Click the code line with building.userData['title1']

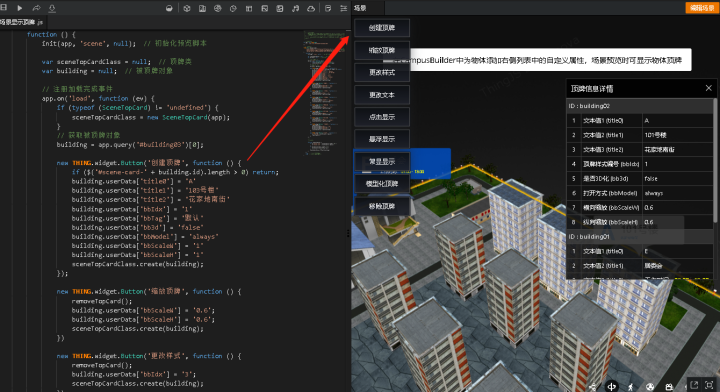(x=145, y=190)
